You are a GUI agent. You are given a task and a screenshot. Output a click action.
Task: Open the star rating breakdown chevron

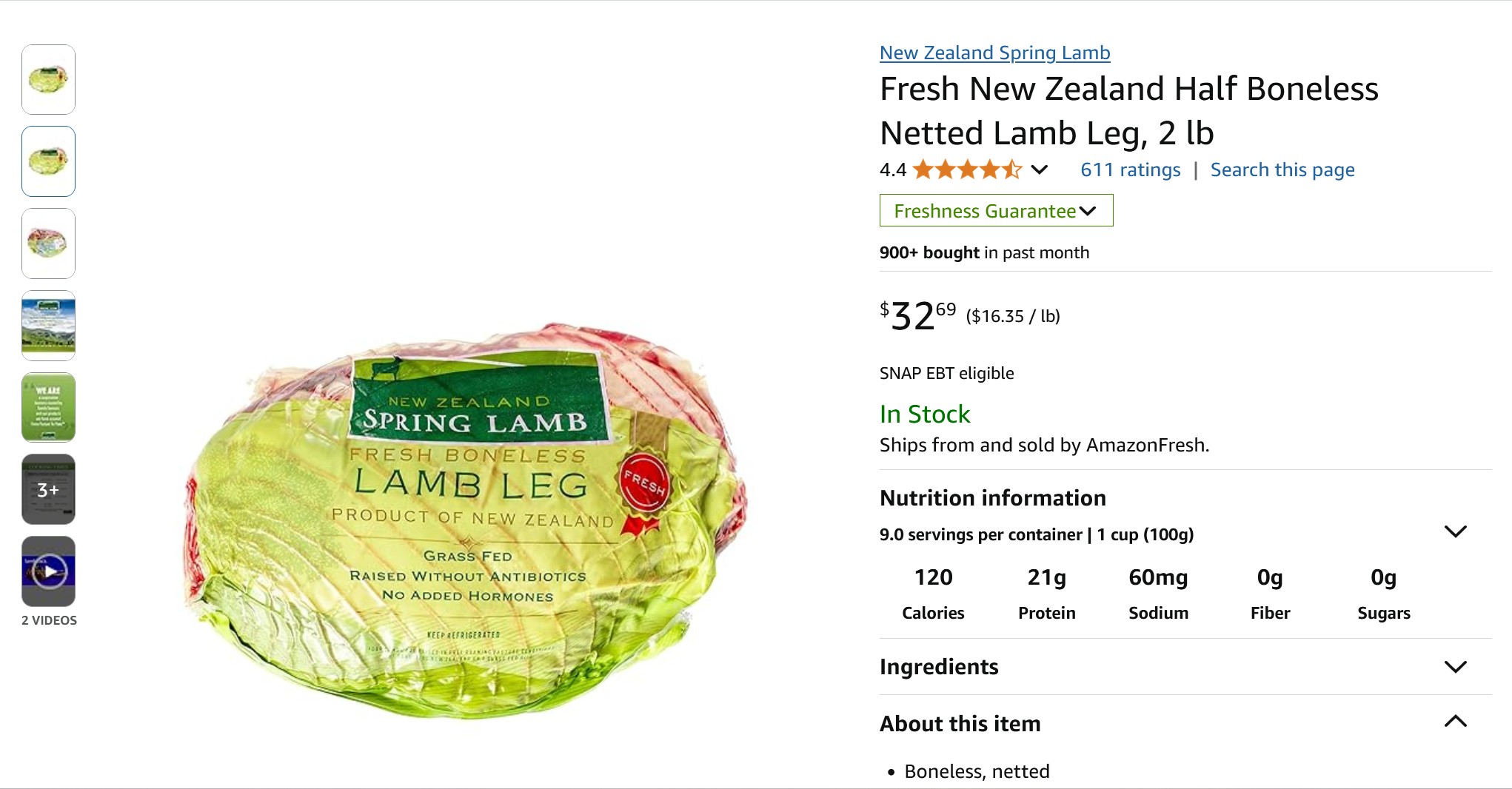1040,170
